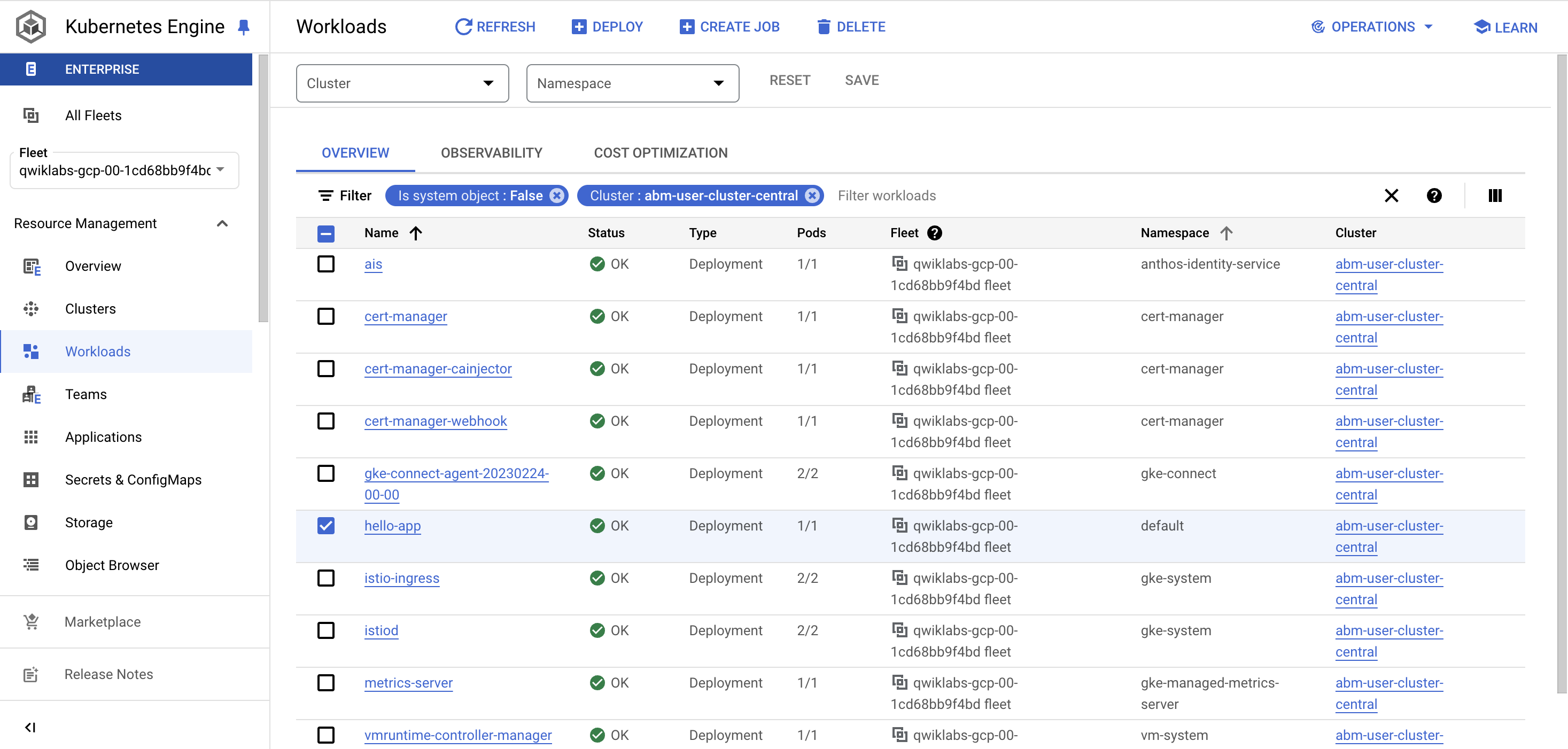Click the Overview sidebar icon
Viewport: 1568px width, 749px height.
tap(31, 266)
